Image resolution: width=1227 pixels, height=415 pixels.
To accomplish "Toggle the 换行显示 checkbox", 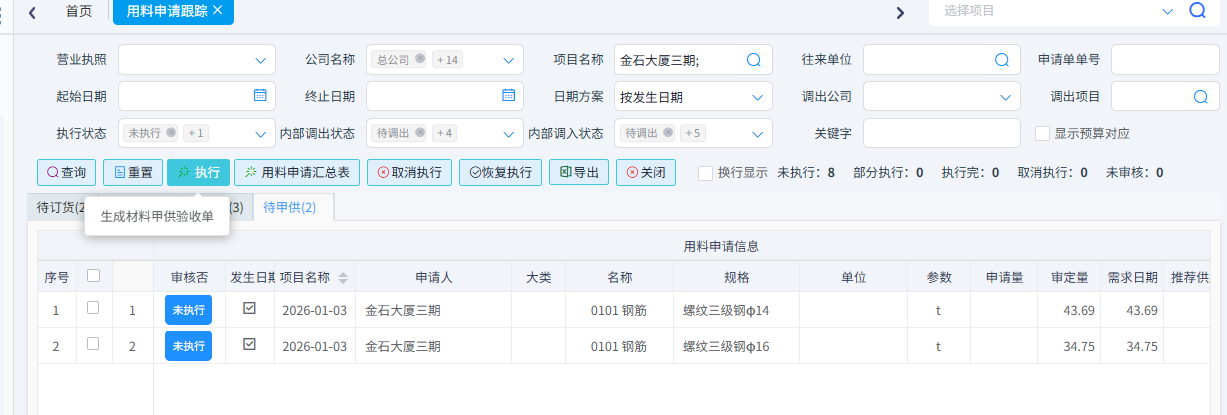I will coord(706,172).
